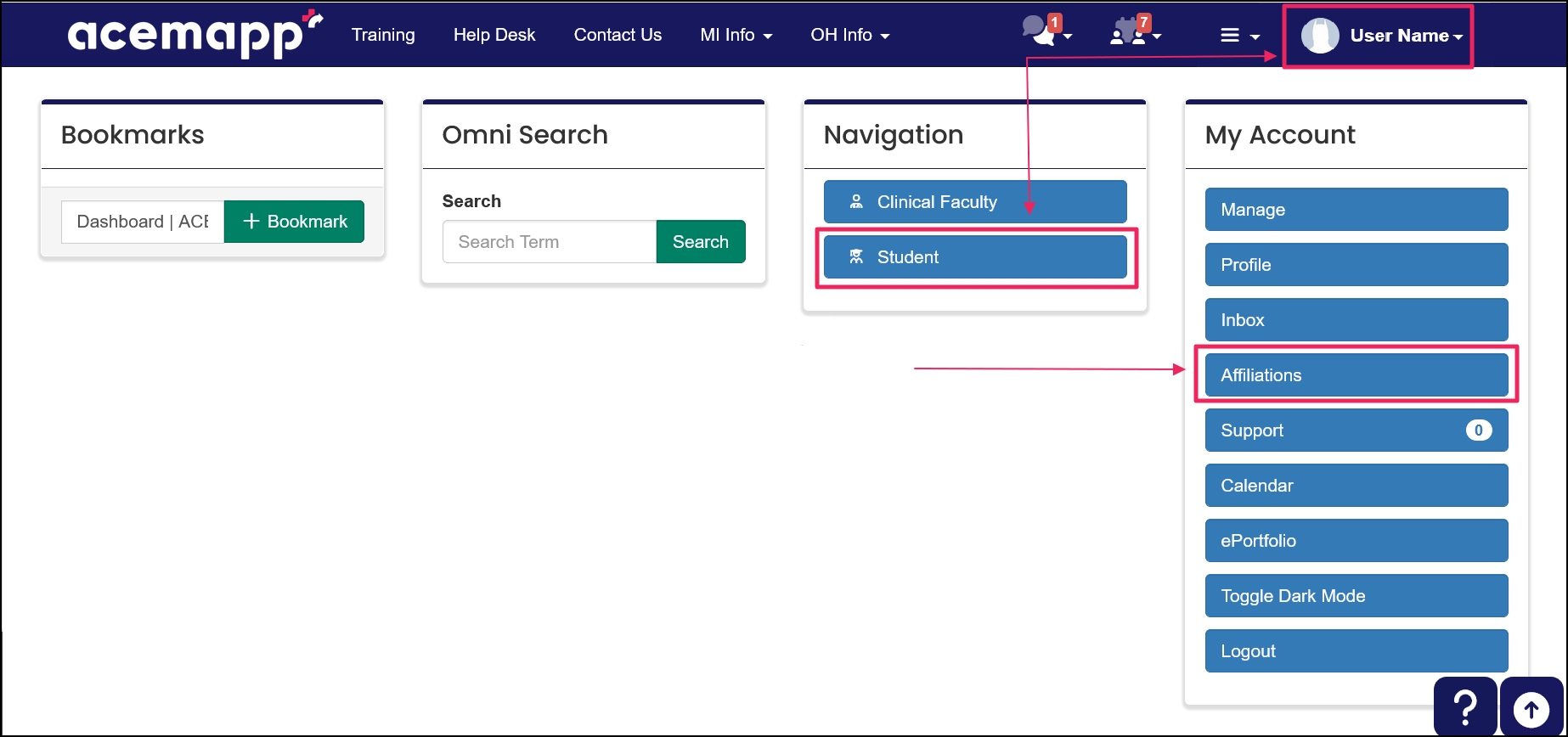Screen dimensions: 1568x737
Task: Expand the OH Info dropdown
Action: click(850, 35)
